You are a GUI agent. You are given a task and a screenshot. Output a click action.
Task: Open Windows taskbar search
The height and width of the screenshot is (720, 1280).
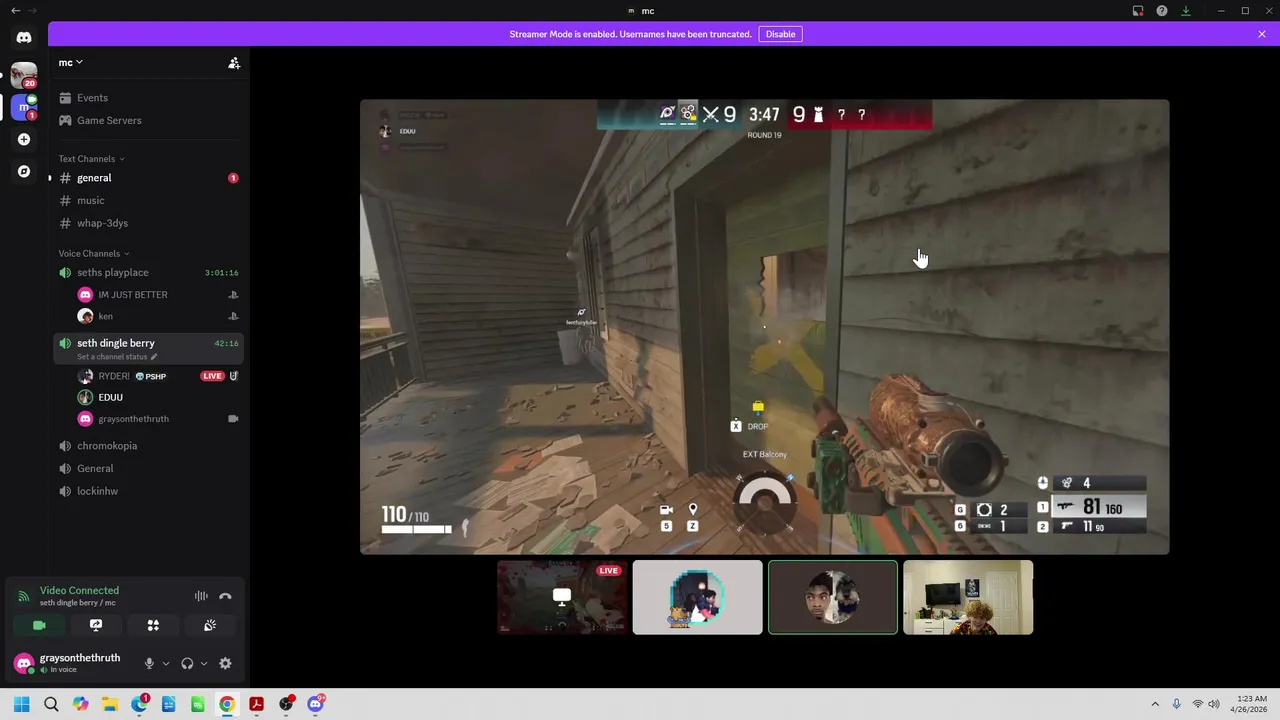51,704
